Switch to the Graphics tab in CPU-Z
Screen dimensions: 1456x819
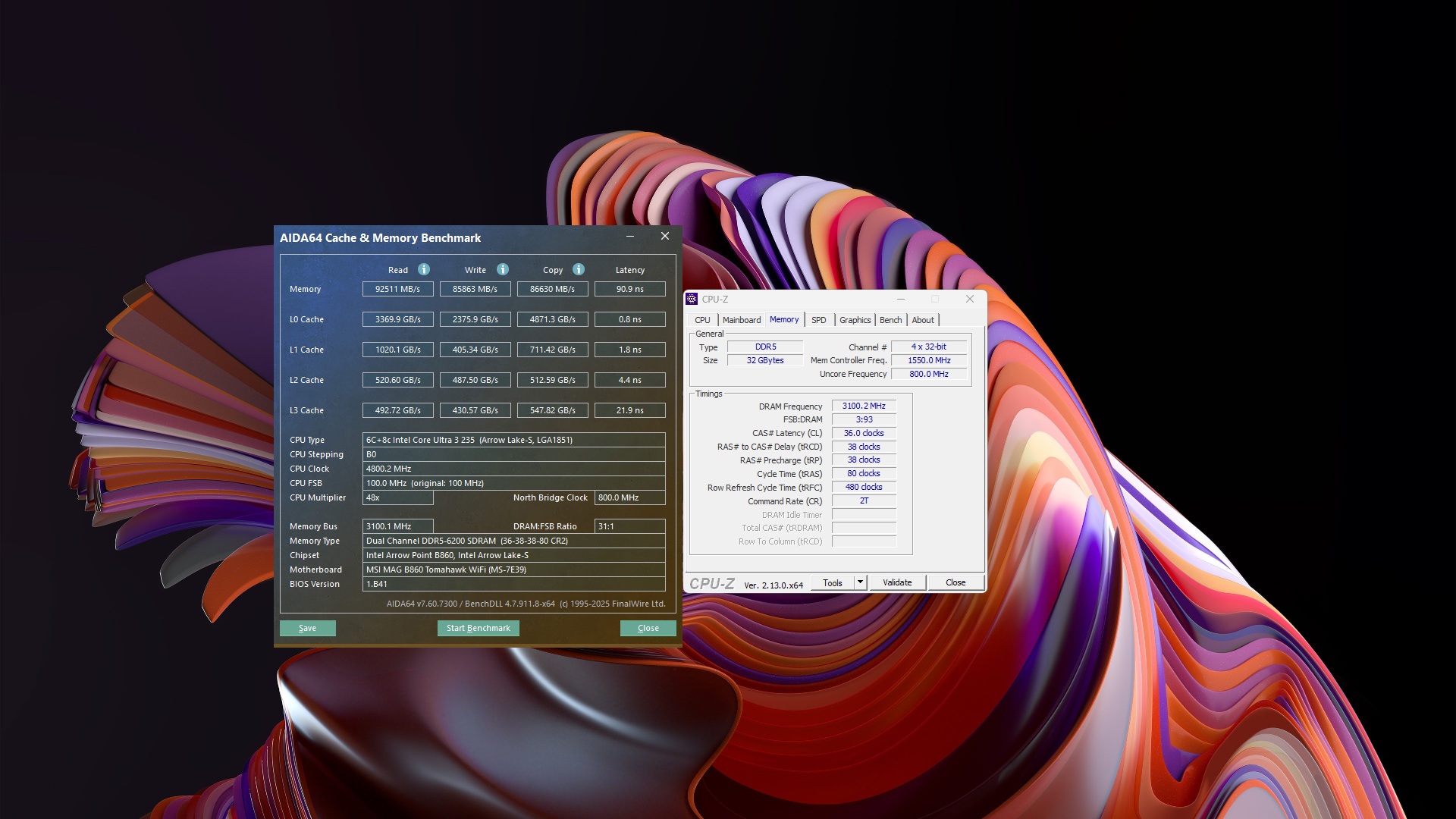coord(855,320)
